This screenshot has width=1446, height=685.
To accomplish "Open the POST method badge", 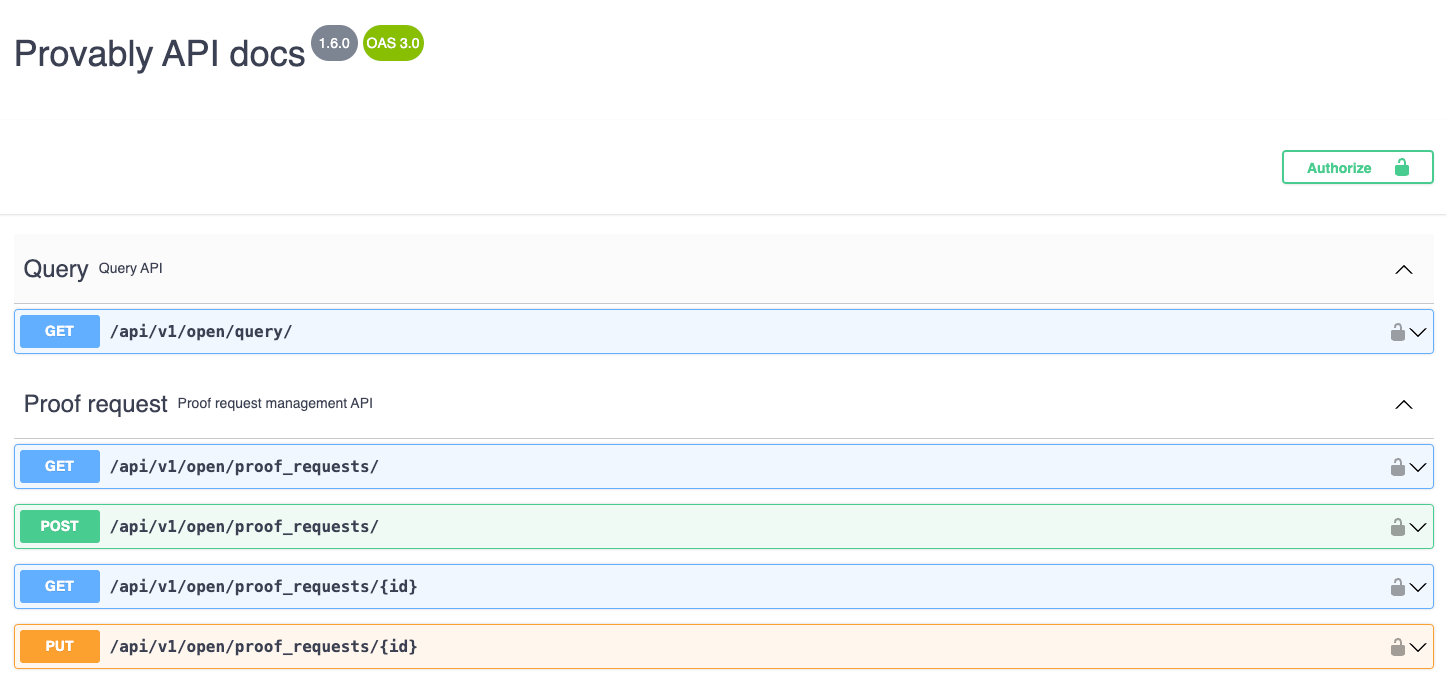I will tap(60, 527).
